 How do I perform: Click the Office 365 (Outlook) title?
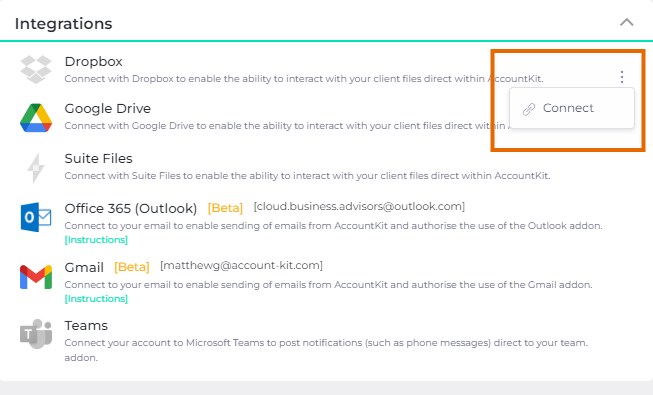(x=131, y=208)
